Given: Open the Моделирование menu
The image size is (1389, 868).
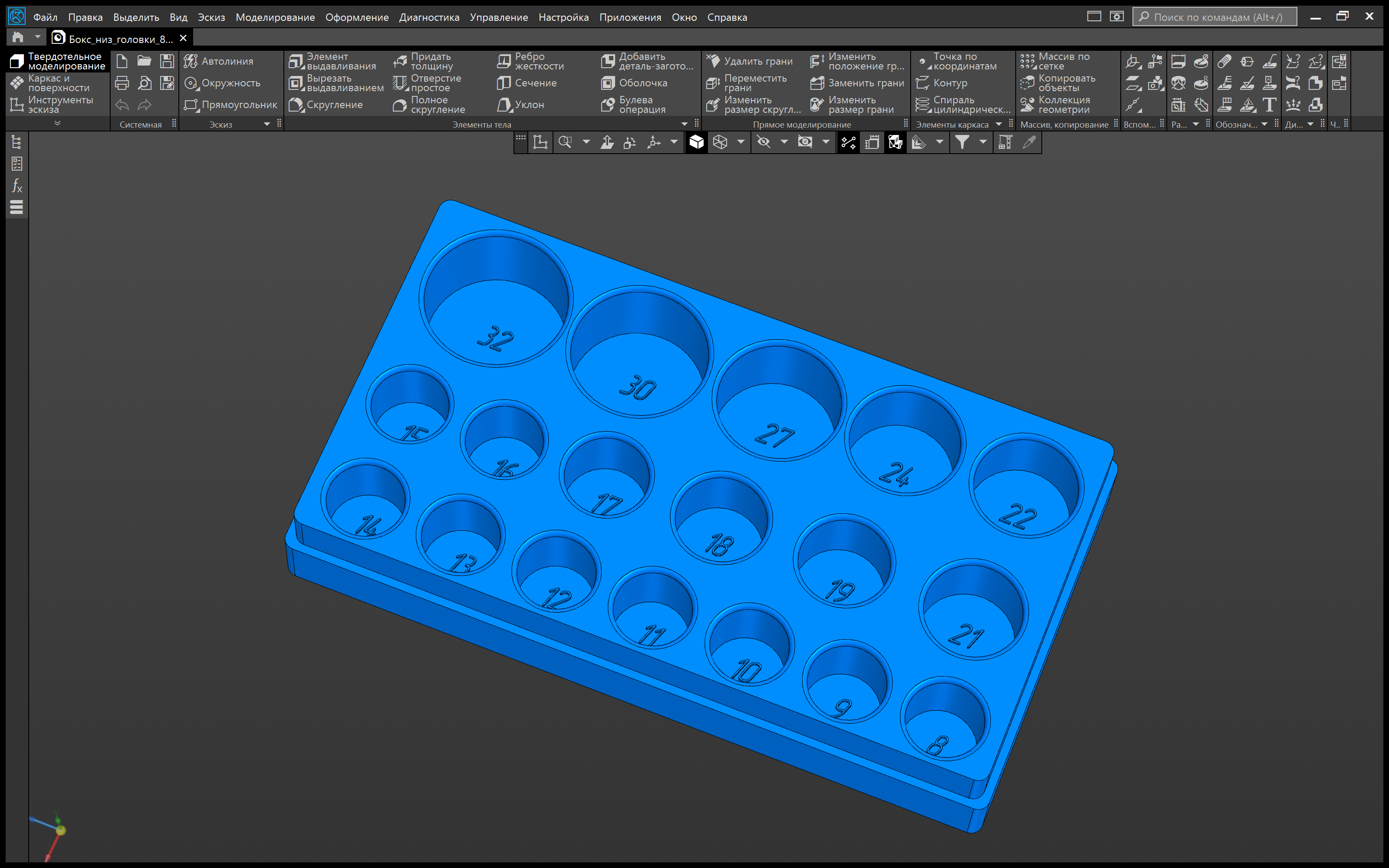Looking at the screenshot, I should [275, 17].
